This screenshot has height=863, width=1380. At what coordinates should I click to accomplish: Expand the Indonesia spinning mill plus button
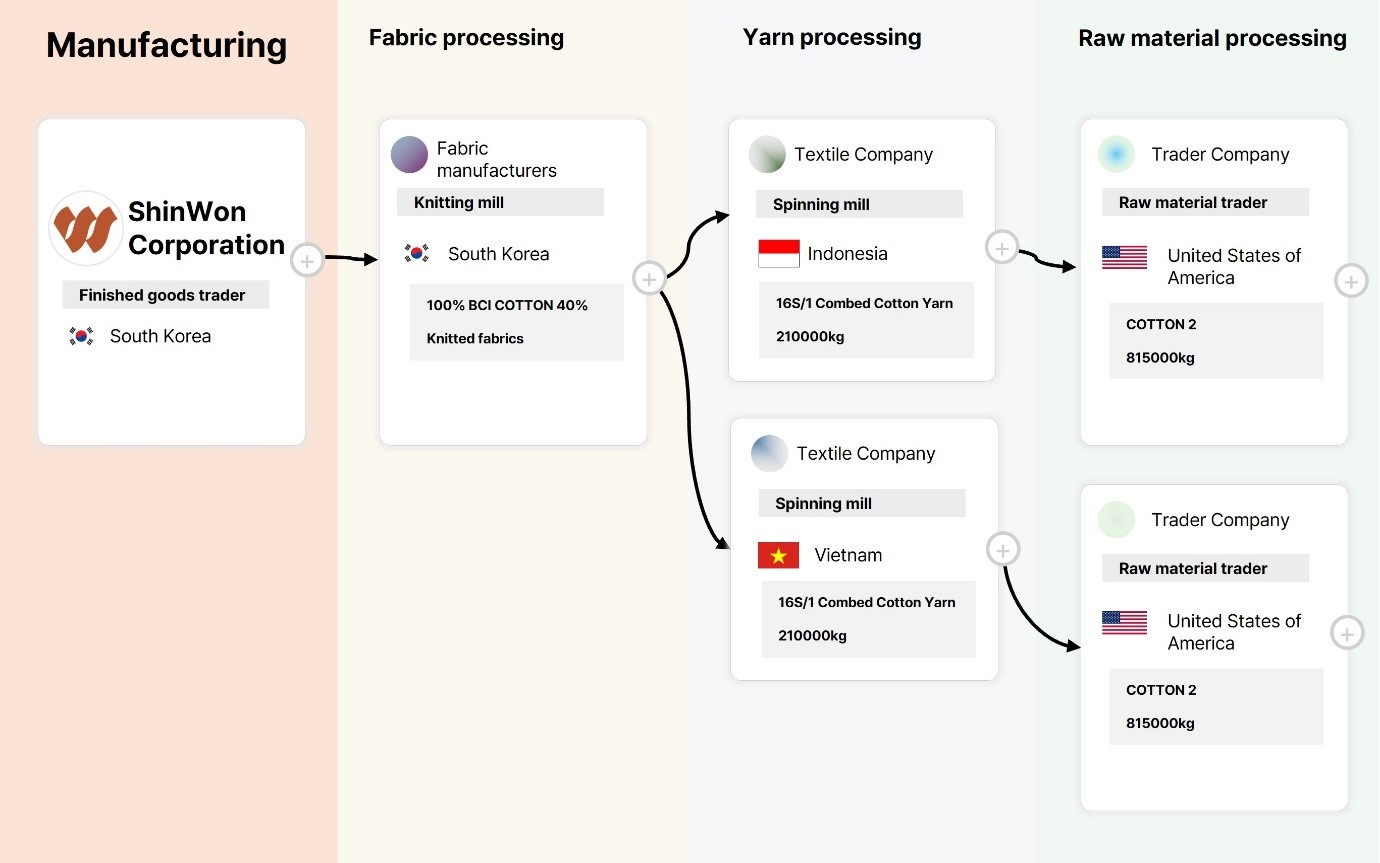tap(1002, 247)
